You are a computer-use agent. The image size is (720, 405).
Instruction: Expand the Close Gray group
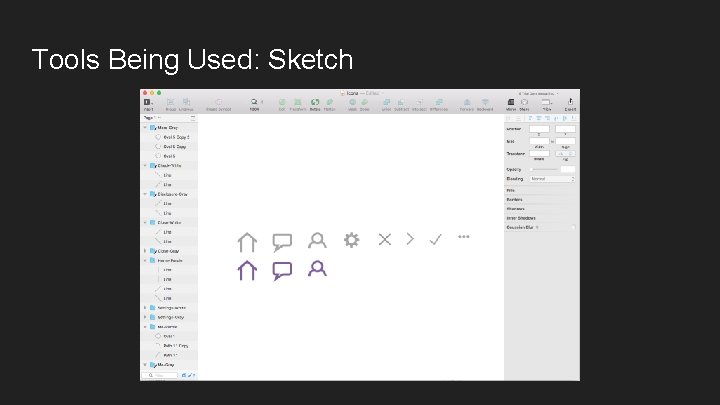tap(146, 251)
